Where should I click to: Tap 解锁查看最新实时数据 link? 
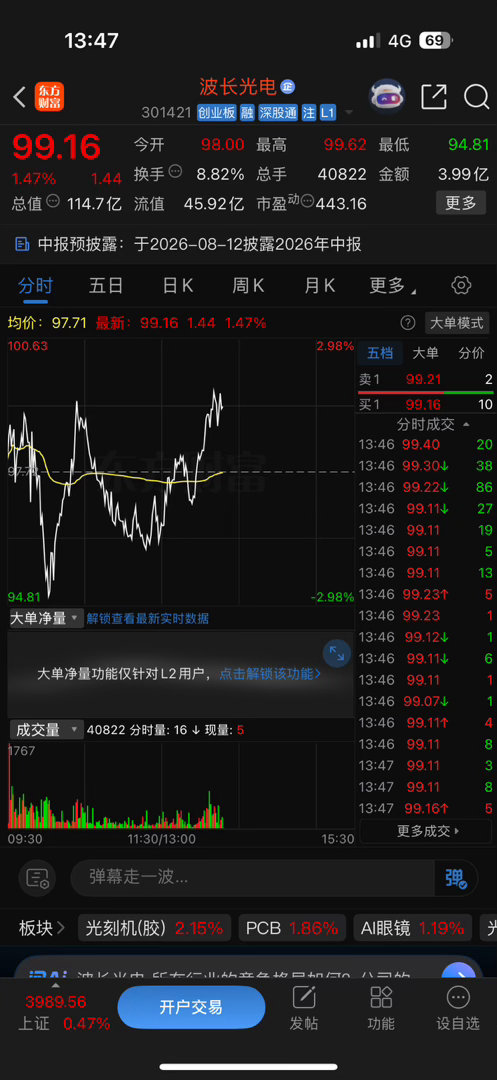click(x=147, y=619)
